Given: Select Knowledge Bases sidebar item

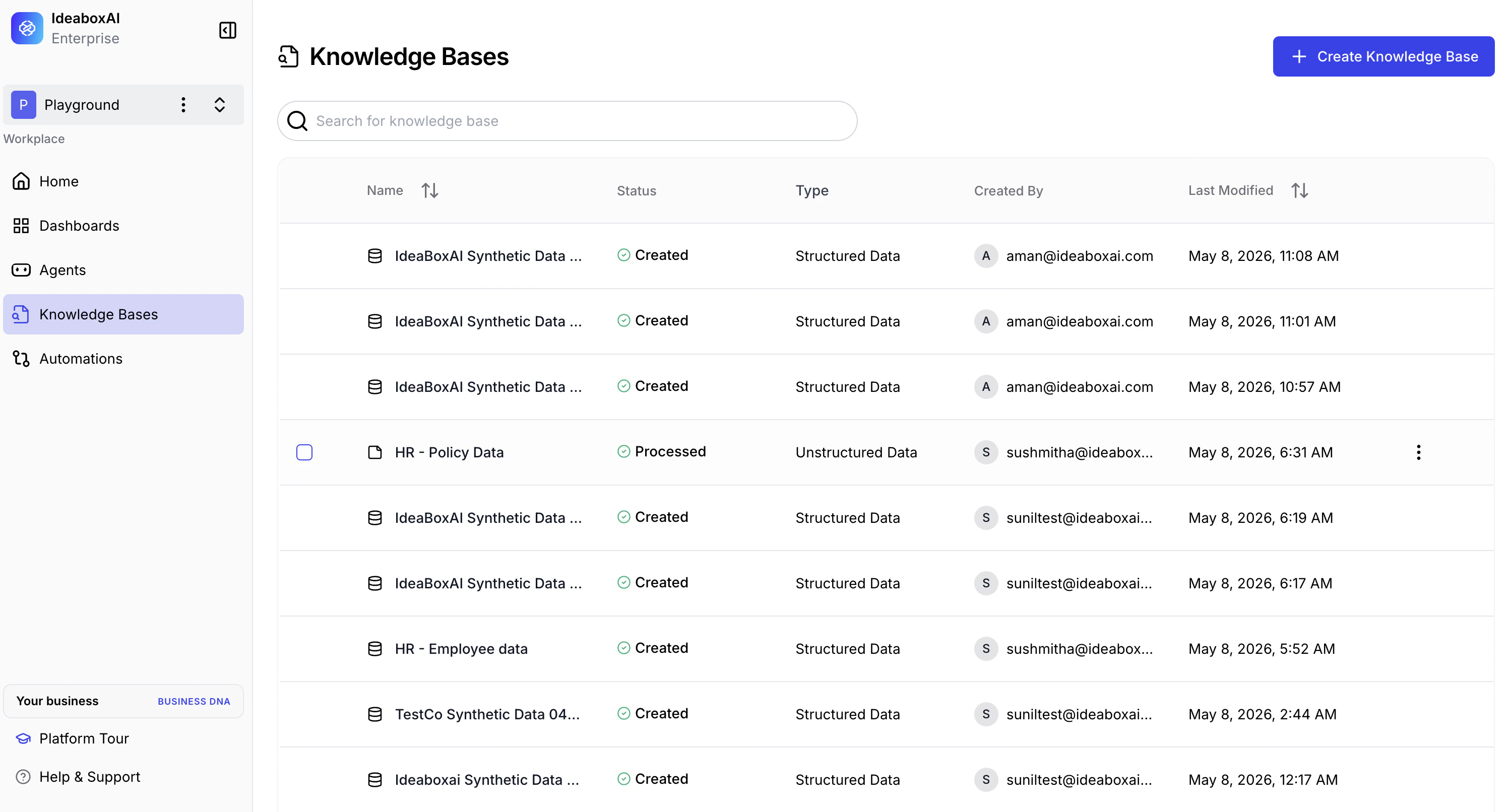Looking at the screenshot, I should point(123,315).
